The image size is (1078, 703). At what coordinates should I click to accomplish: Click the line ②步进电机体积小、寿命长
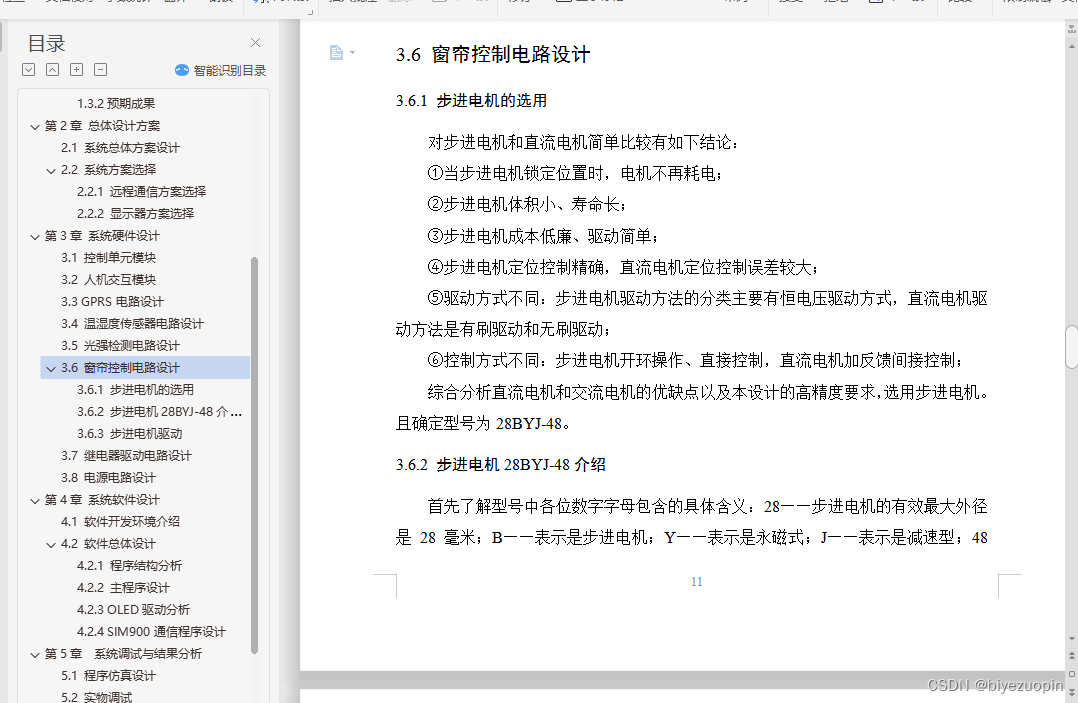pyautogui.click(x=527, y=205)
